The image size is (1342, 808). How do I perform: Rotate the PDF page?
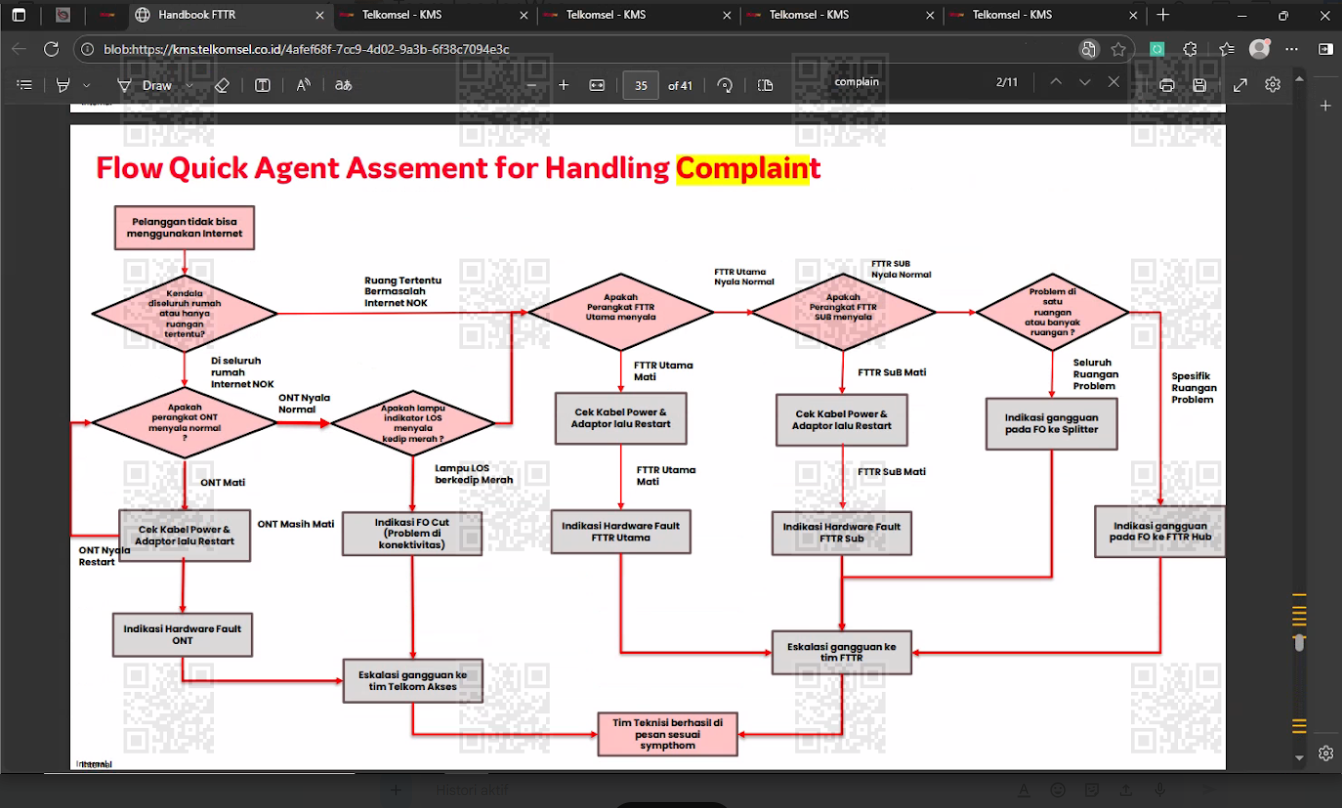[x=725, y=85]
